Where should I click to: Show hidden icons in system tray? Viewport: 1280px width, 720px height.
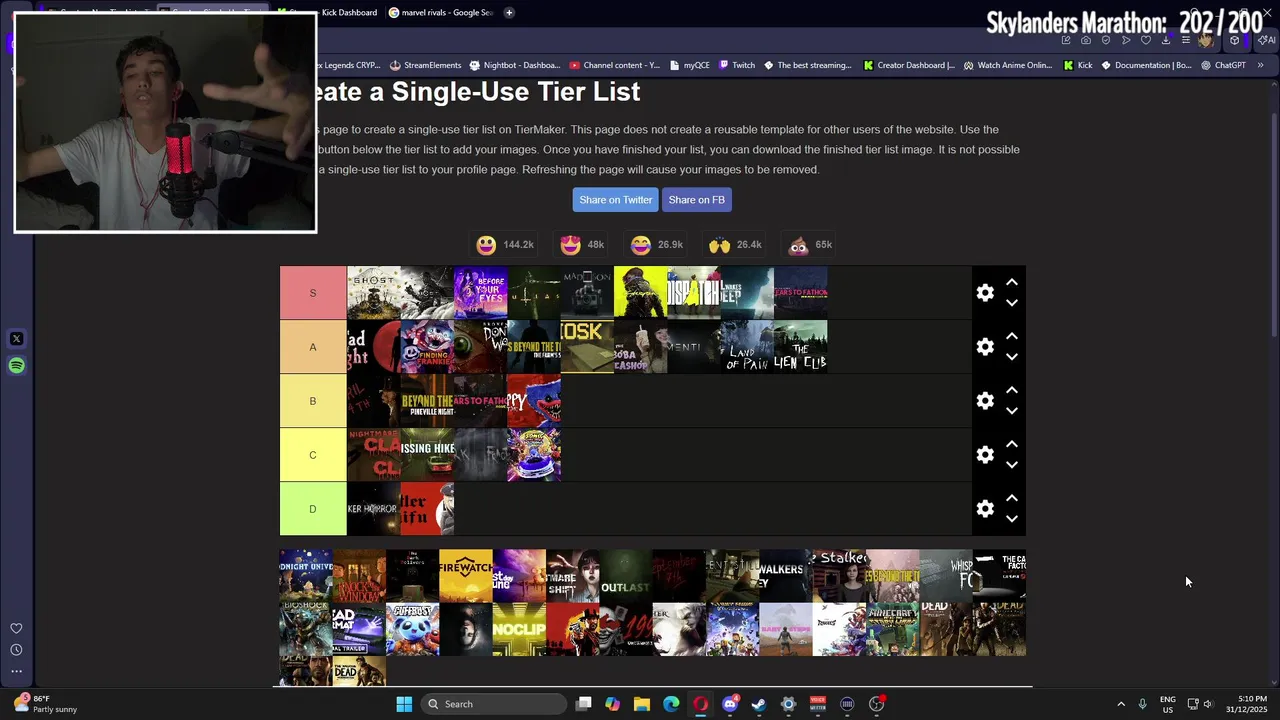[x=1121, y=704]
